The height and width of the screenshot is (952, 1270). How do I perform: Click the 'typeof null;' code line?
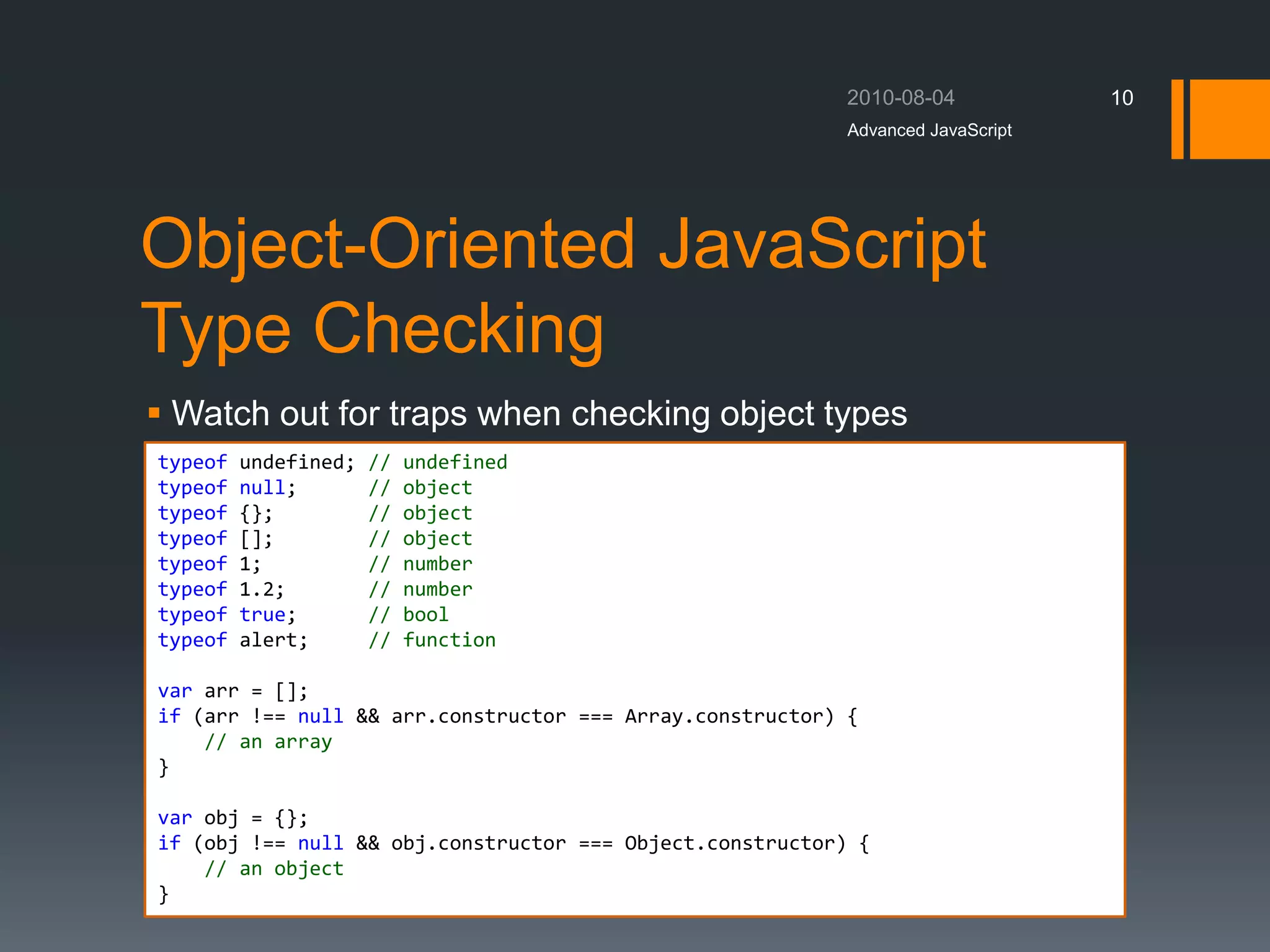(x=226, y=488)
